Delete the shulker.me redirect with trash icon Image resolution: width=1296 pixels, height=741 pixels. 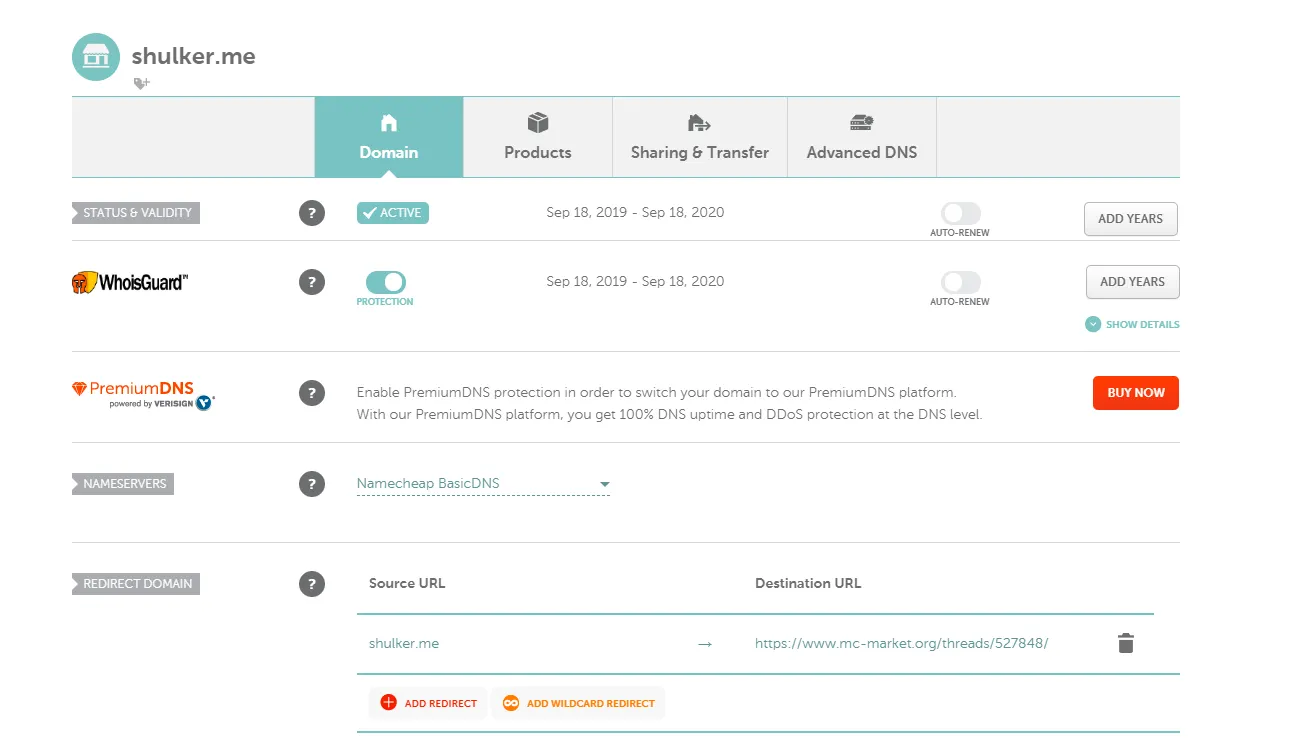tap(1126, 643)
